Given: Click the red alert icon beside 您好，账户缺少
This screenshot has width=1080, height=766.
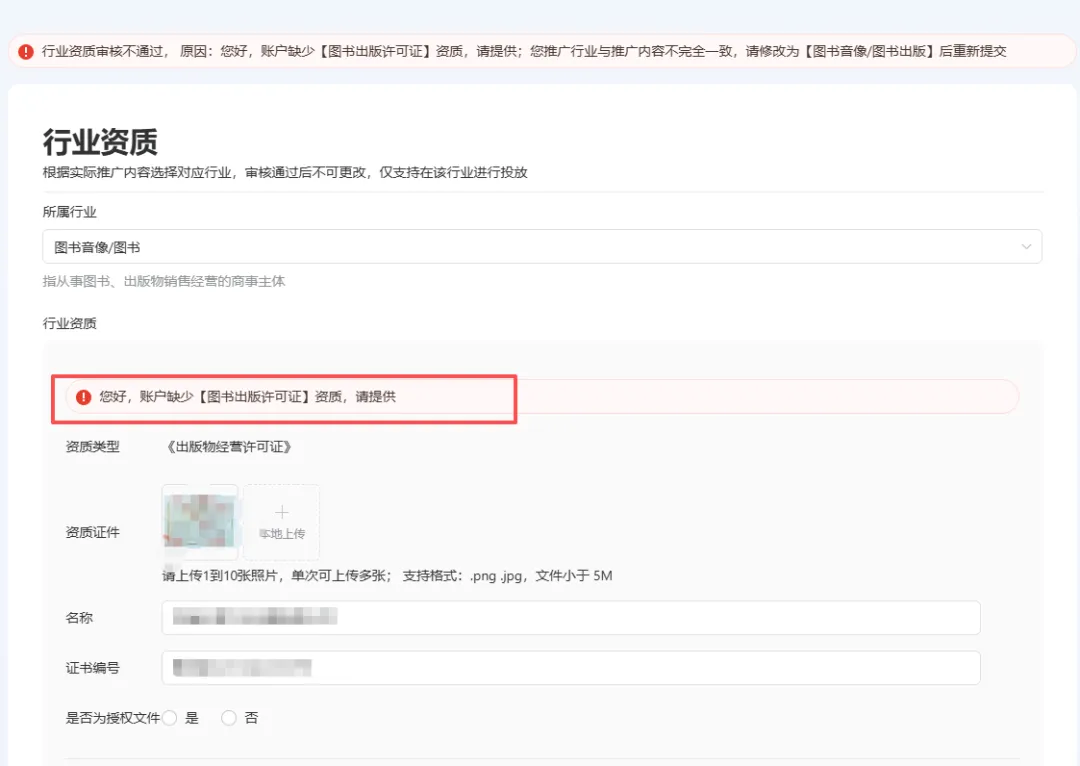Looking at the screenshot, I should click(83, 397).
